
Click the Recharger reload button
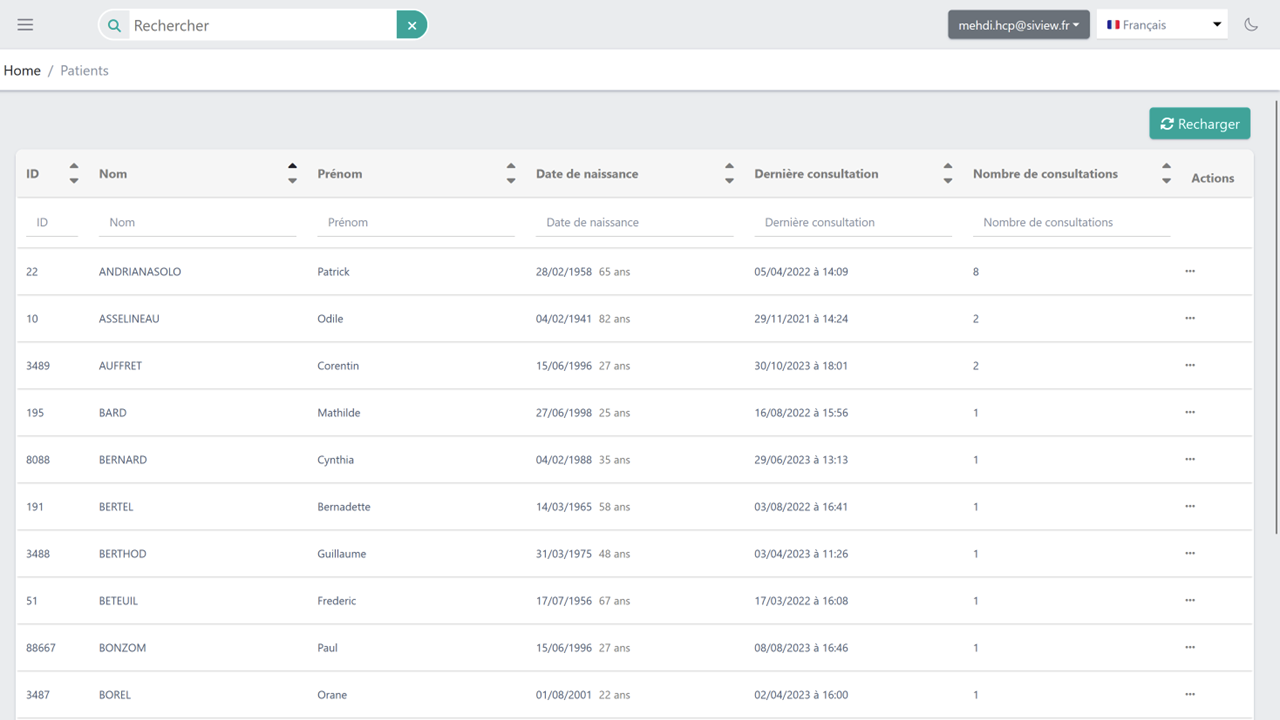pos(1200,124)
